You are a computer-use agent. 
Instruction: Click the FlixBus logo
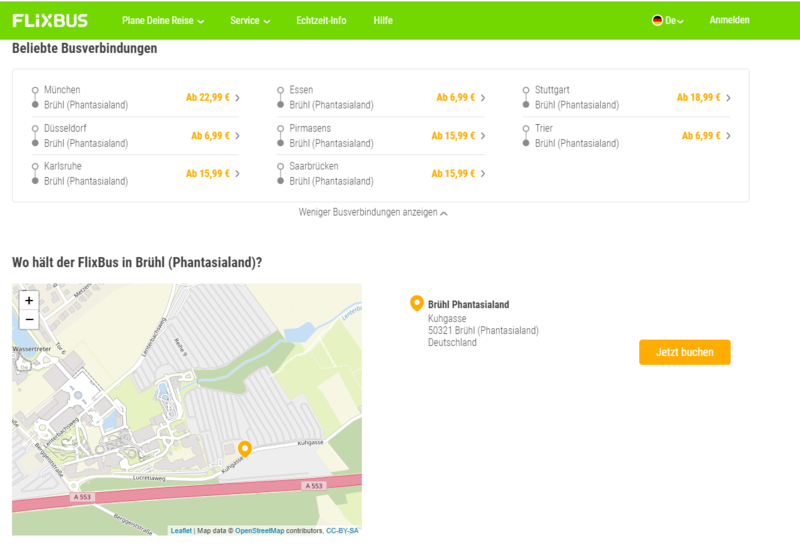50,20
